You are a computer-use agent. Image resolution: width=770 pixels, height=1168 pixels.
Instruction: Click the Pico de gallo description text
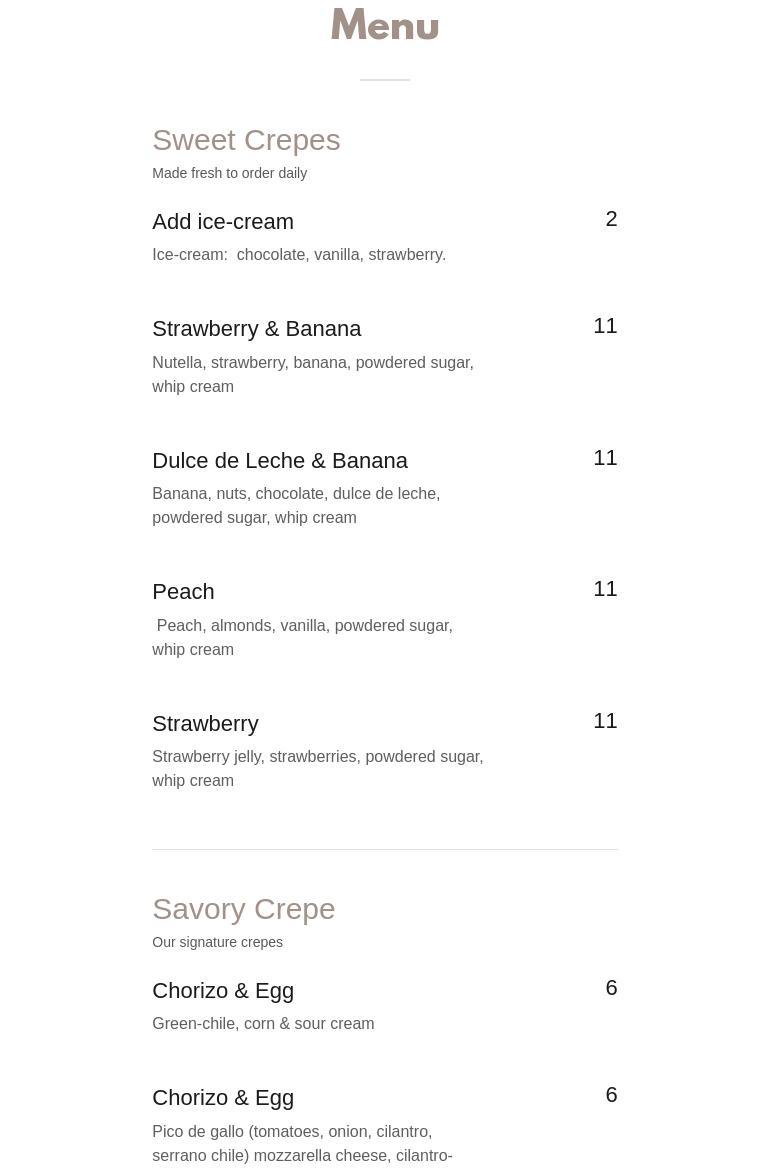(x=302, y=1143)
